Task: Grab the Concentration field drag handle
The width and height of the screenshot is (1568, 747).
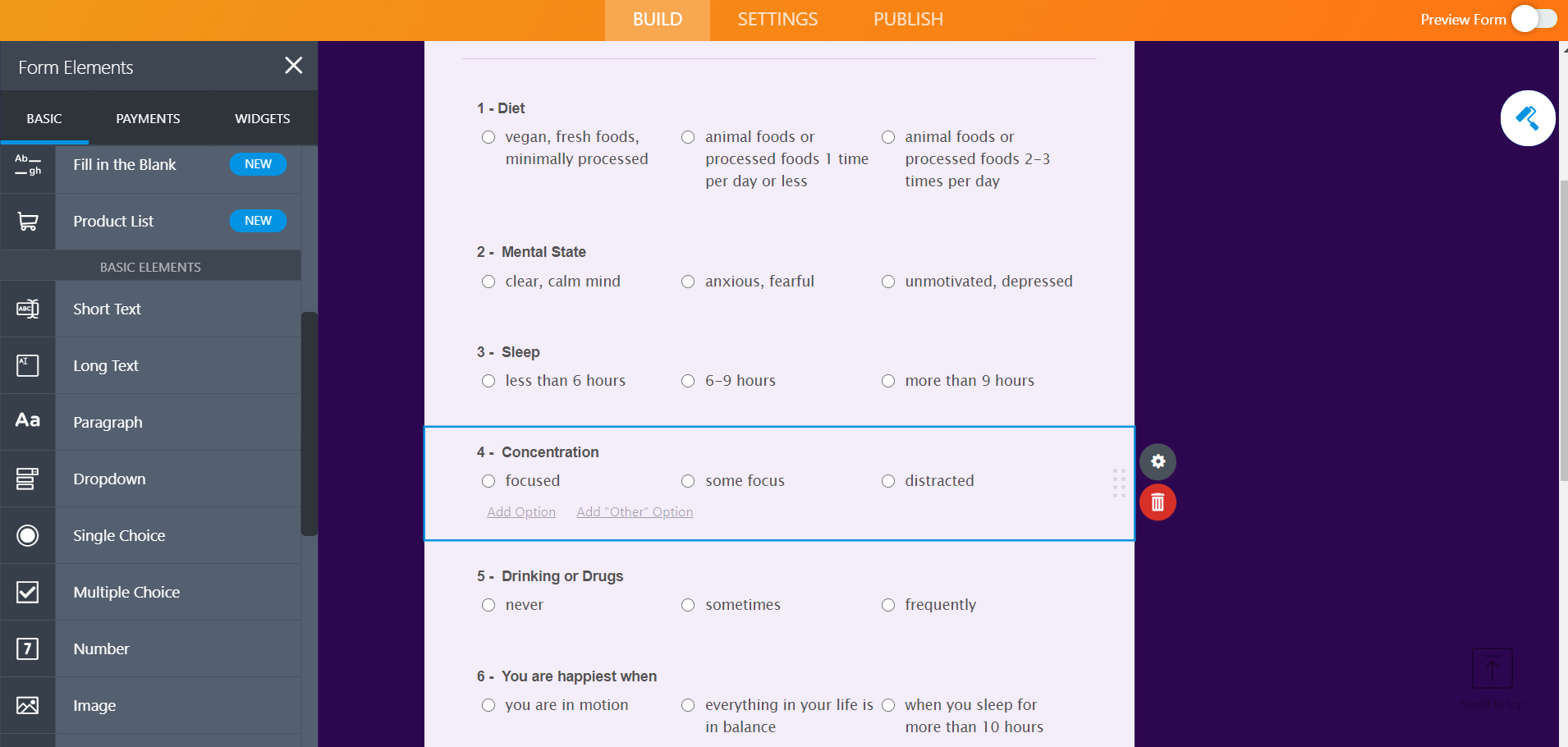Action: 1119,483
